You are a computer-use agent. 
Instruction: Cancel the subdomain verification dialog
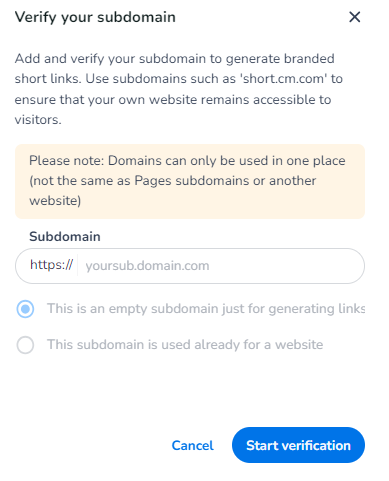click(192, 445)
